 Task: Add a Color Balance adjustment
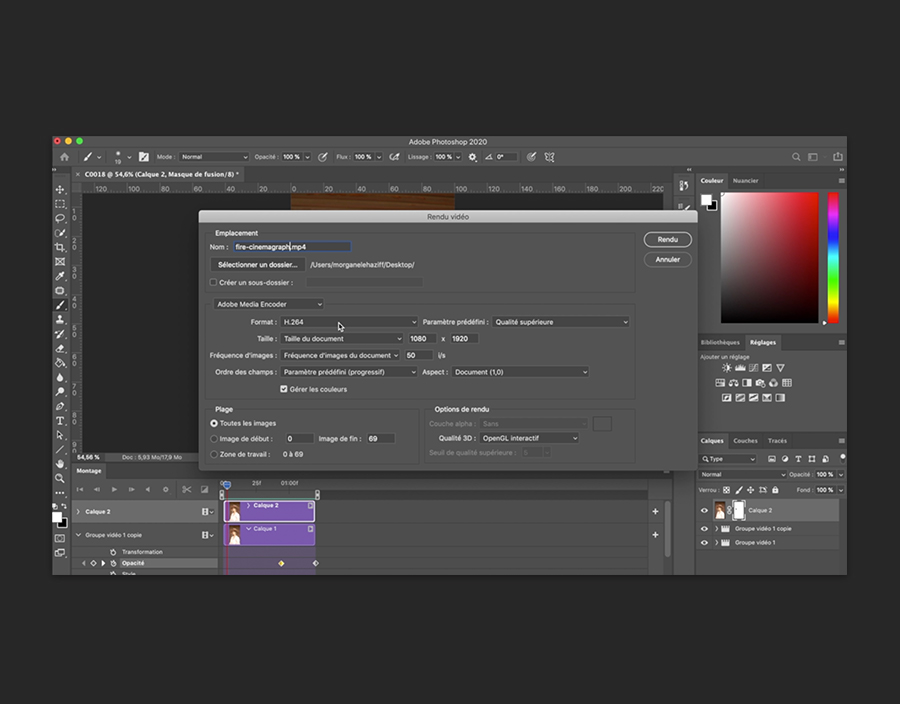[734, 383]
